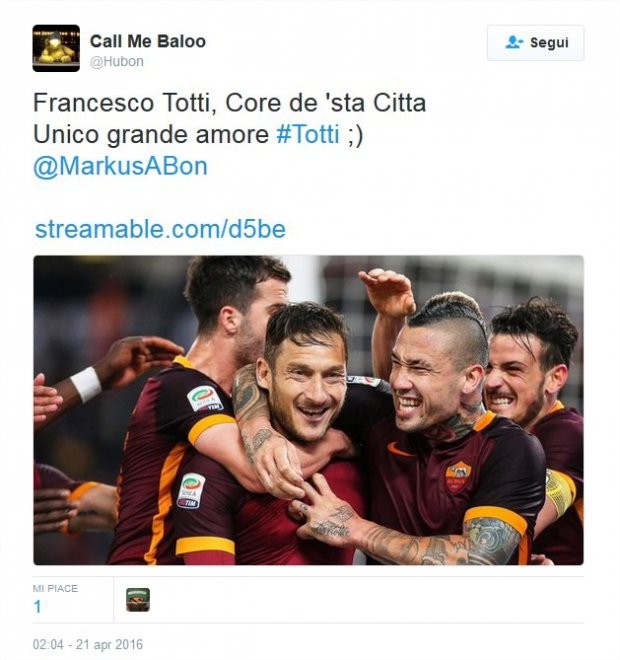Click the upper Serie A TIM sleeve patch
Screen dimensions: 620x660
205,399
